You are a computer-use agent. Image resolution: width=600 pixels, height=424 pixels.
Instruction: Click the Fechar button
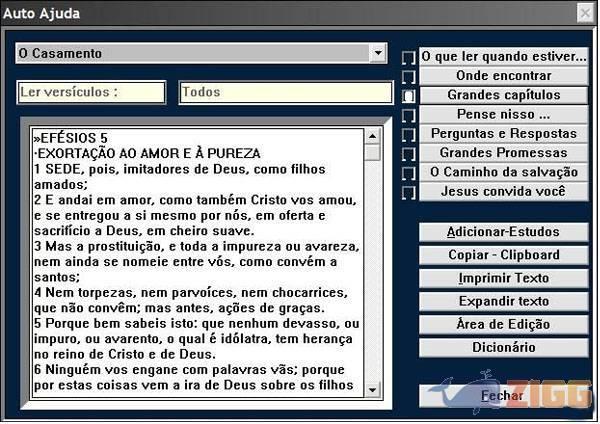pos(502,396)
